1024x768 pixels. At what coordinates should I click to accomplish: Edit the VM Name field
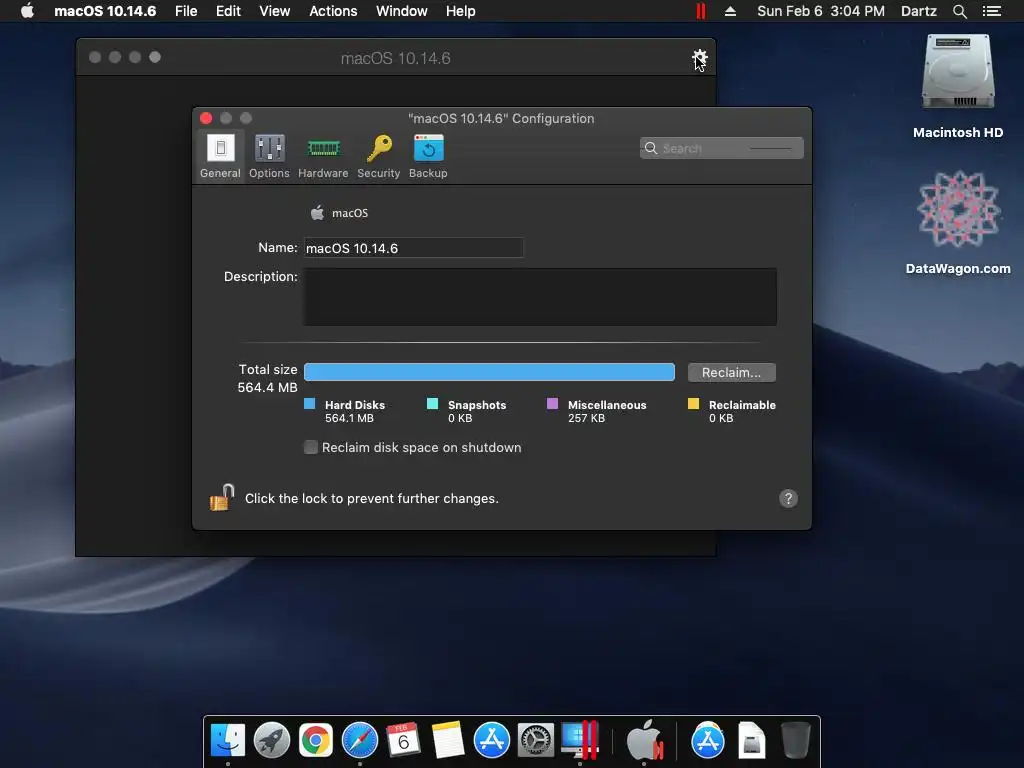pyautogui.click(x=414, y=248)
